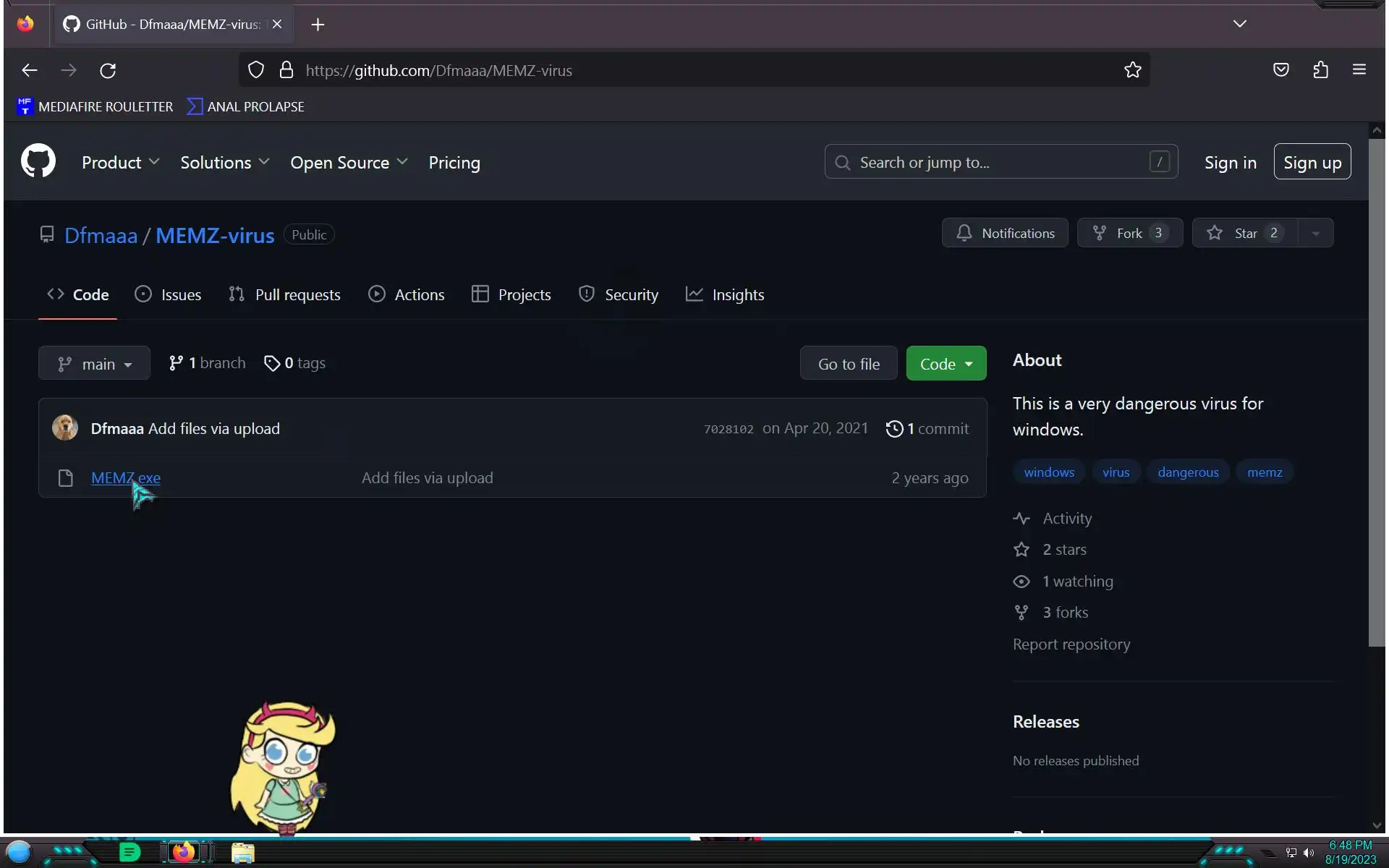Open the Pull requests tab

click(284, 294)
